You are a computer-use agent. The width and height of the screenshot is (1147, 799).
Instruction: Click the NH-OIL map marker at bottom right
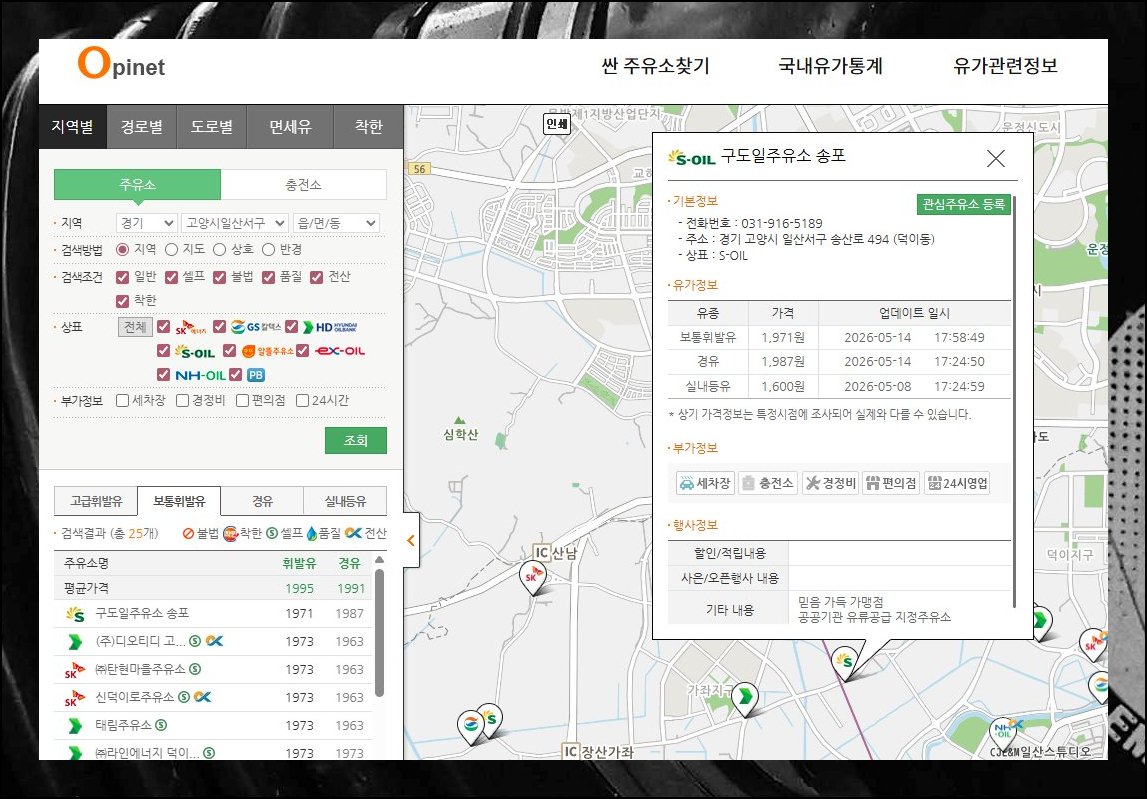[1003, 733]
